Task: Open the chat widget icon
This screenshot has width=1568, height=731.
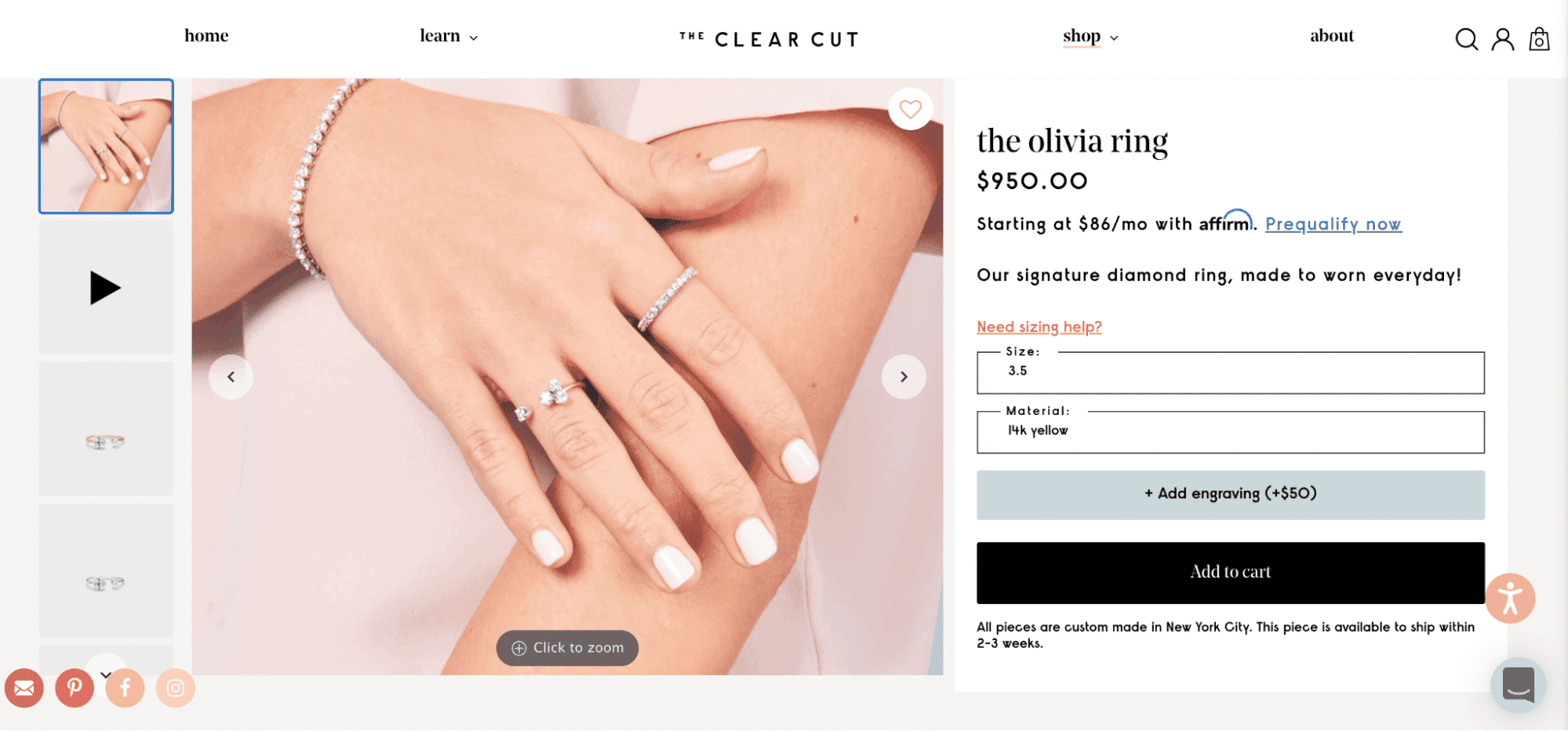Action: [1519, 685]
